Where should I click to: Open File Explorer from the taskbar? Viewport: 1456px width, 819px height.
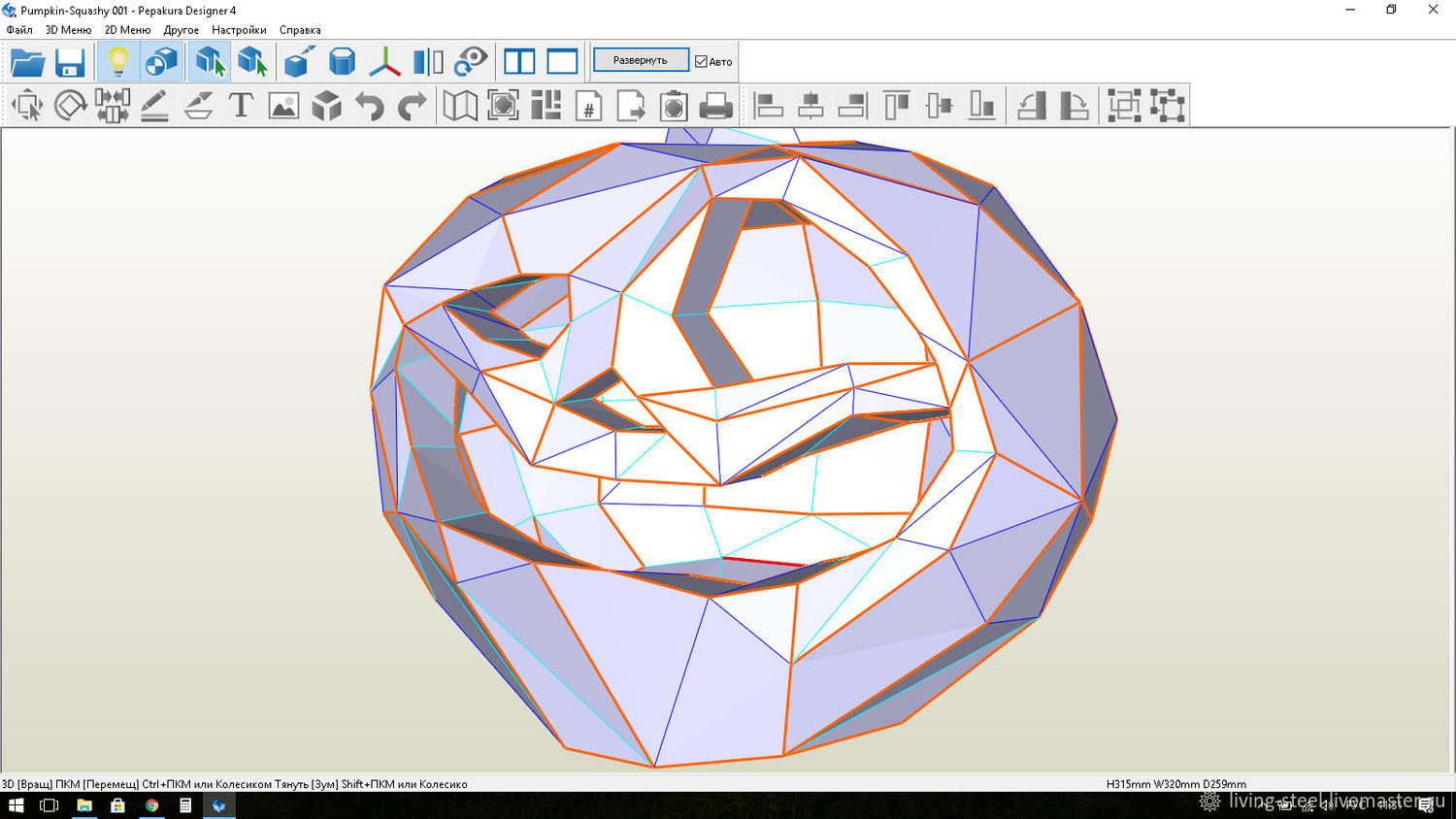coord(84,805)
